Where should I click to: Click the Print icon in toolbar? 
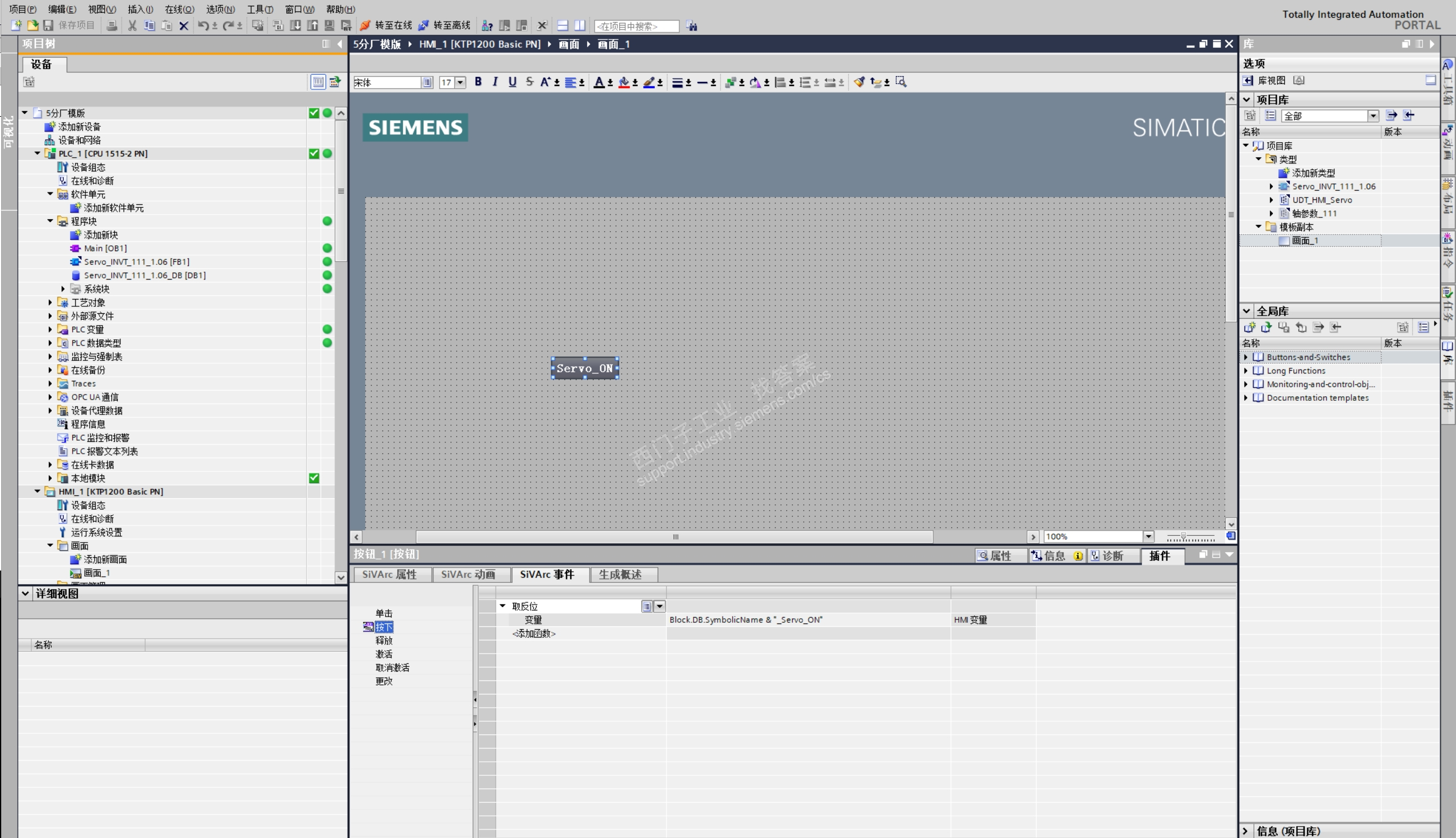coord(112,25)
